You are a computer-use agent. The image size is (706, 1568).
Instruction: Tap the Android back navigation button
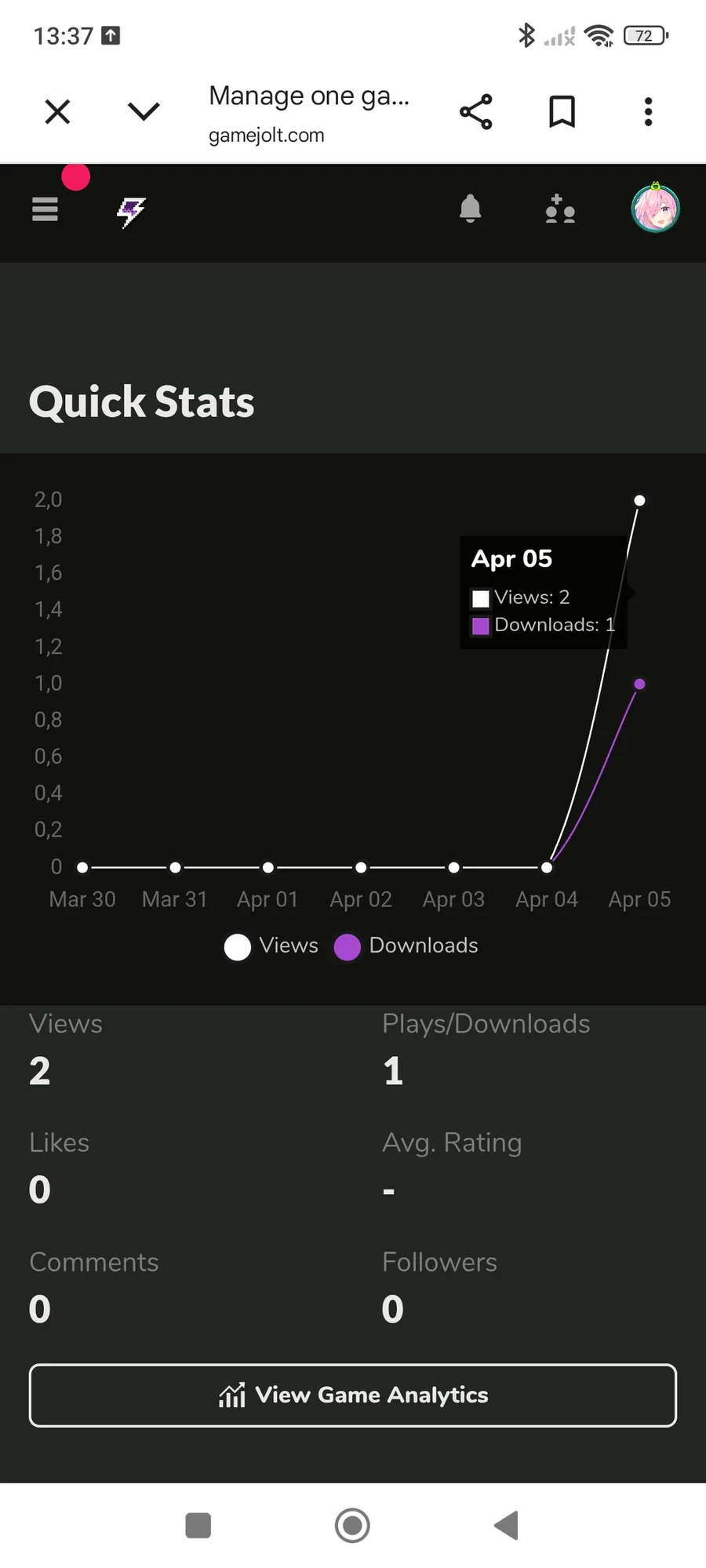tap(507, 1526)
